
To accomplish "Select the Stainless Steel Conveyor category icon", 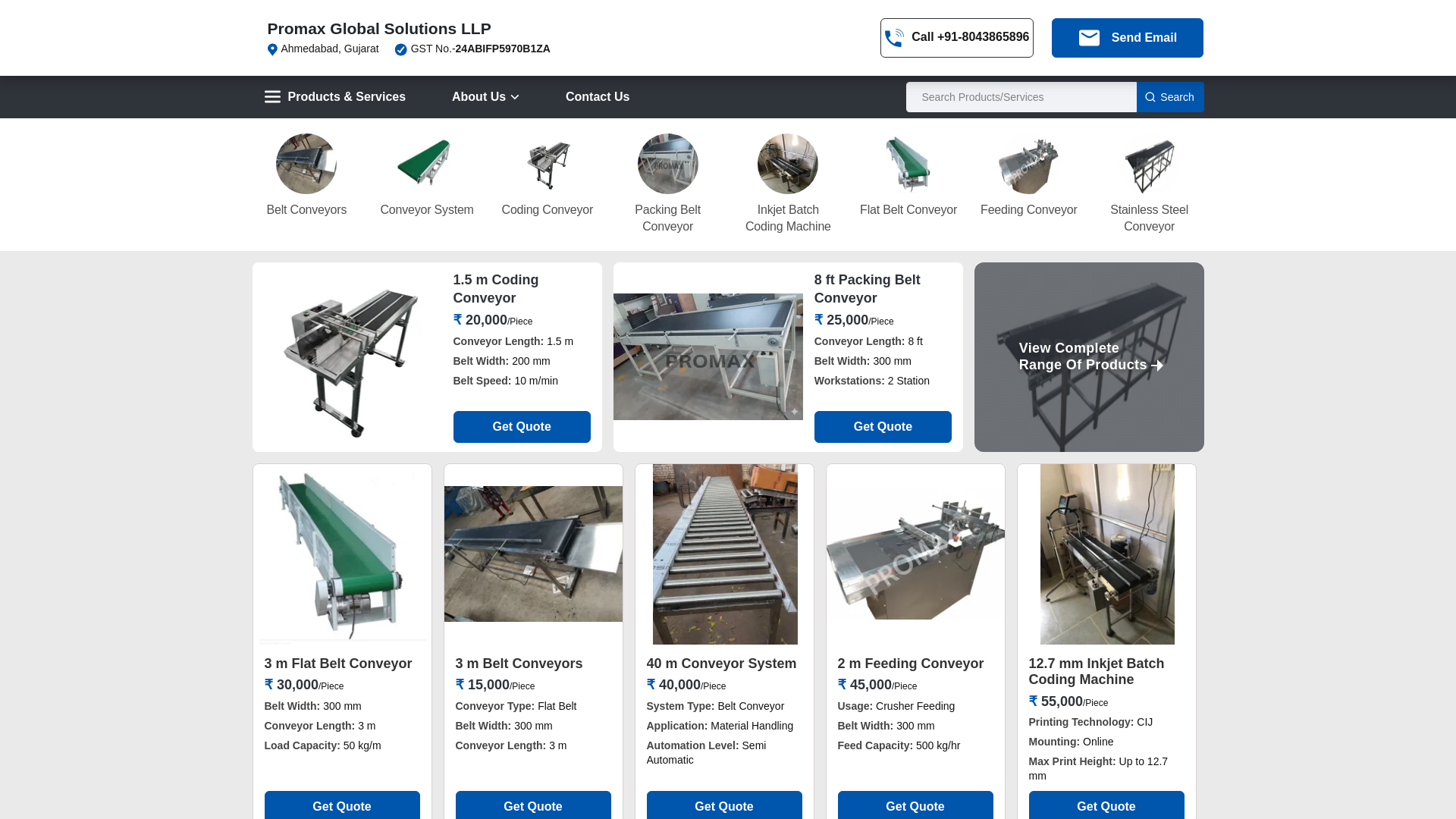I will (x=1150, y=164).
